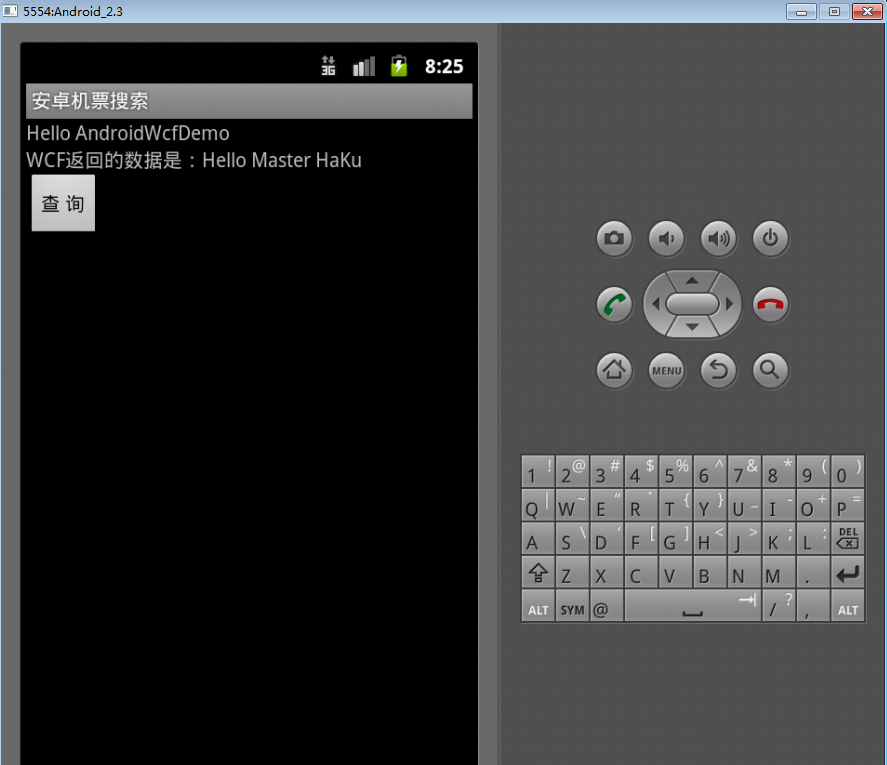Click the number 0 key

847,471
